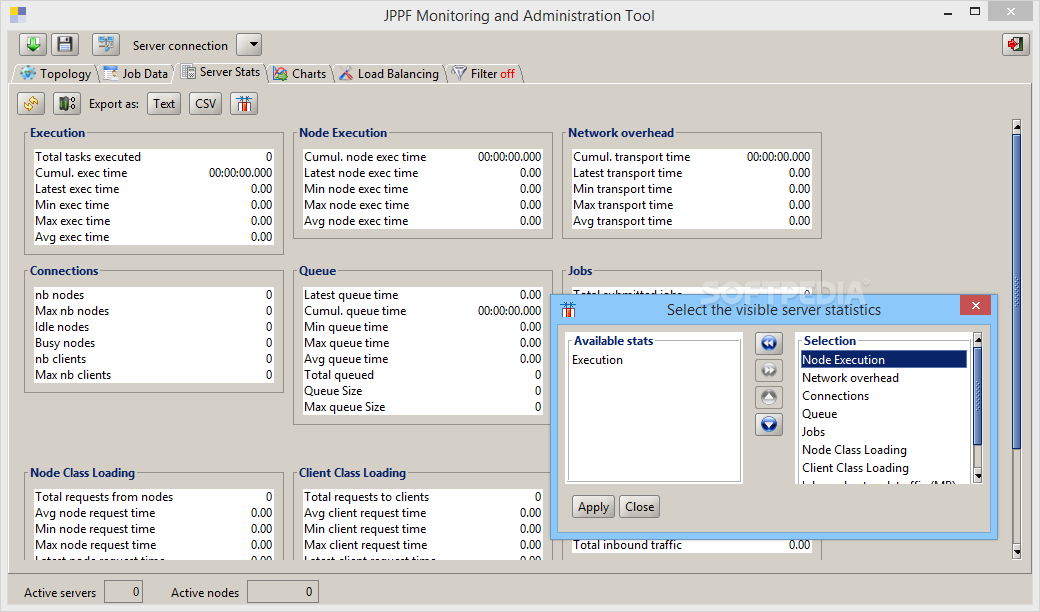Click the Total tasks executed row
The height and width of the screenshot is (612, 1040).
coord(153,156)
